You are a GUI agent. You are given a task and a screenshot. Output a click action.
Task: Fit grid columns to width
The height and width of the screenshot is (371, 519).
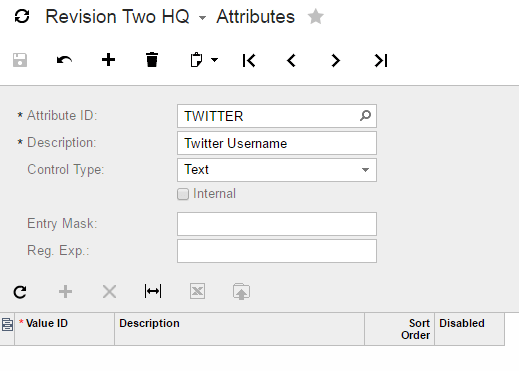(x=153, y=291)
